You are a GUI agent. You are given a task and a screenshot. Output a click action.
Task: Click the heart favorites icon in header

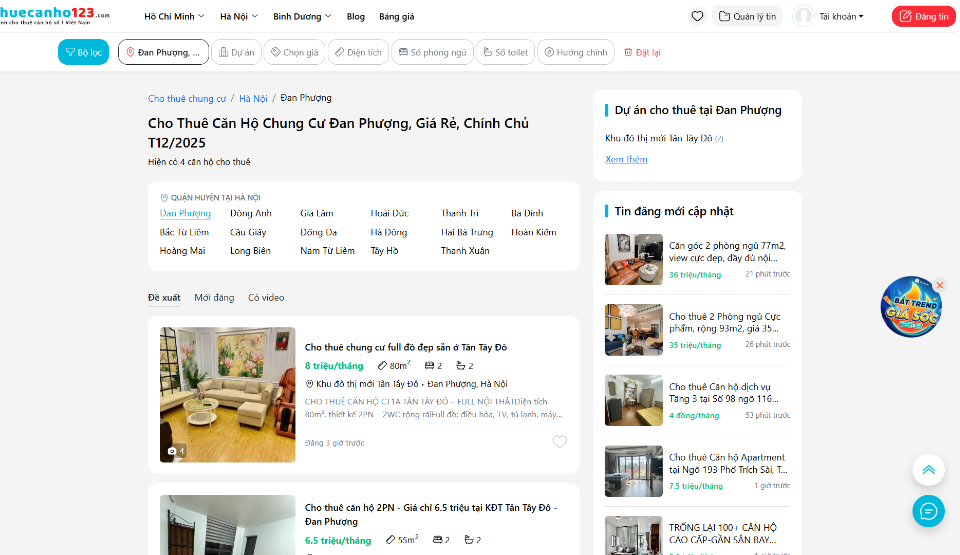click(x=697, y=16)
